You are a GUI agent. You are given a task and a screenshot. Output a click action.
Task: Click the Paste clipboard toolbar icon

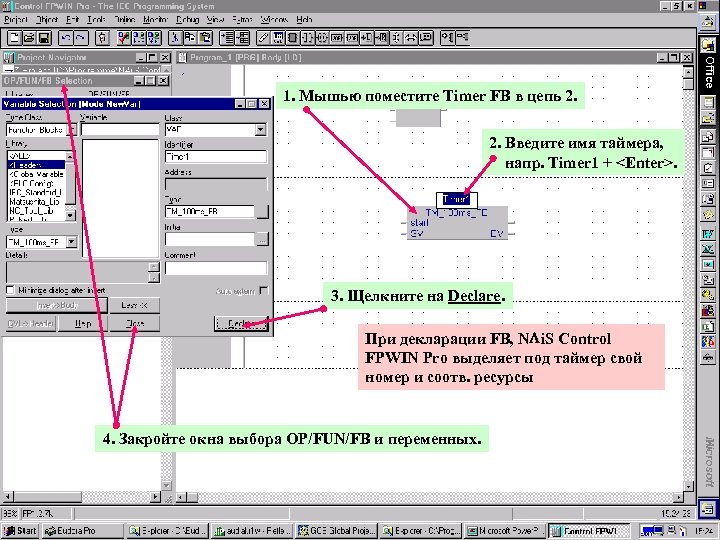pos(205,38)
